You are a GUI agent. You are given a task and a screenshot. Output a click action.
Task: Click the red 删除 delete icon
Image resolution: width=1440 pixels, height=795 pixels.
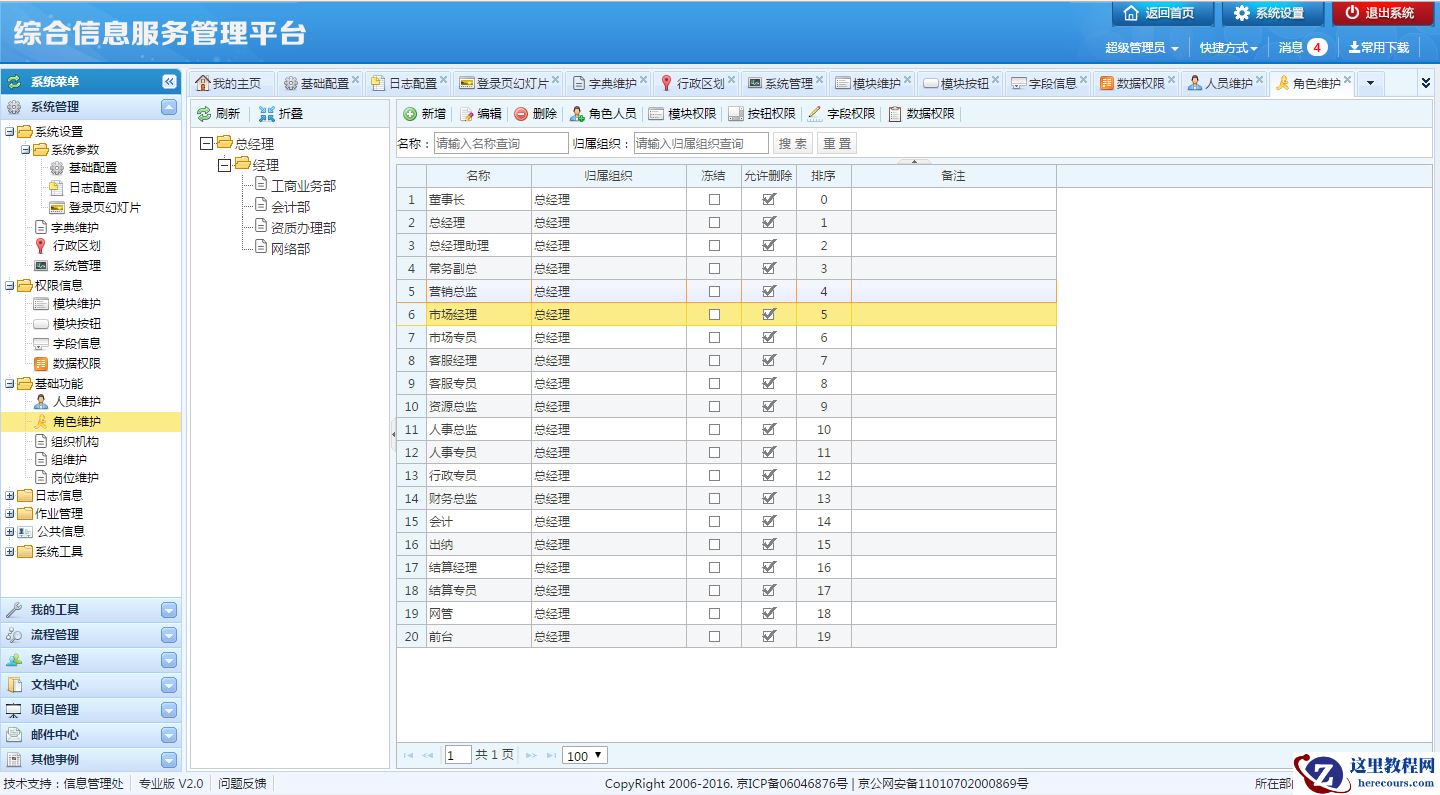(521, 114)
